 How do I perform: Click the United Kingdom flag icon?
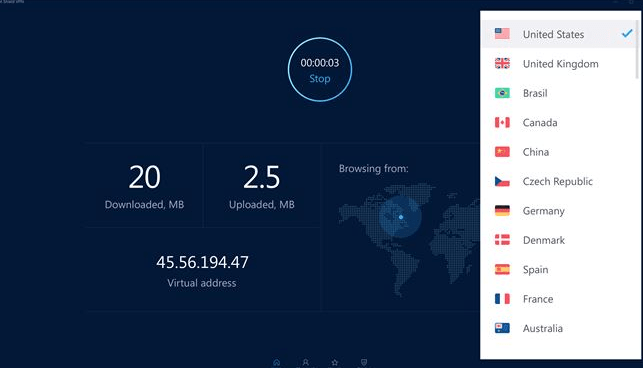coord(502,63)
